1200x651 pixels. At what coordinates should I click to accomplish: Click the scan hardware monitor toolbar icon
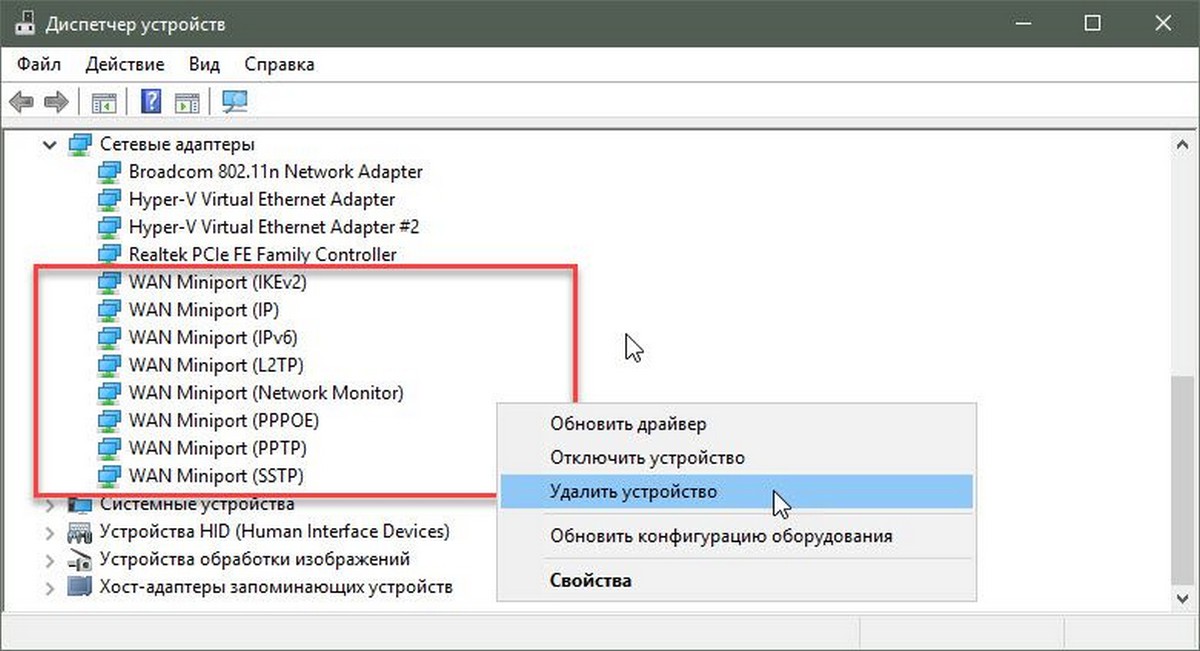click(x=235, y=101)
